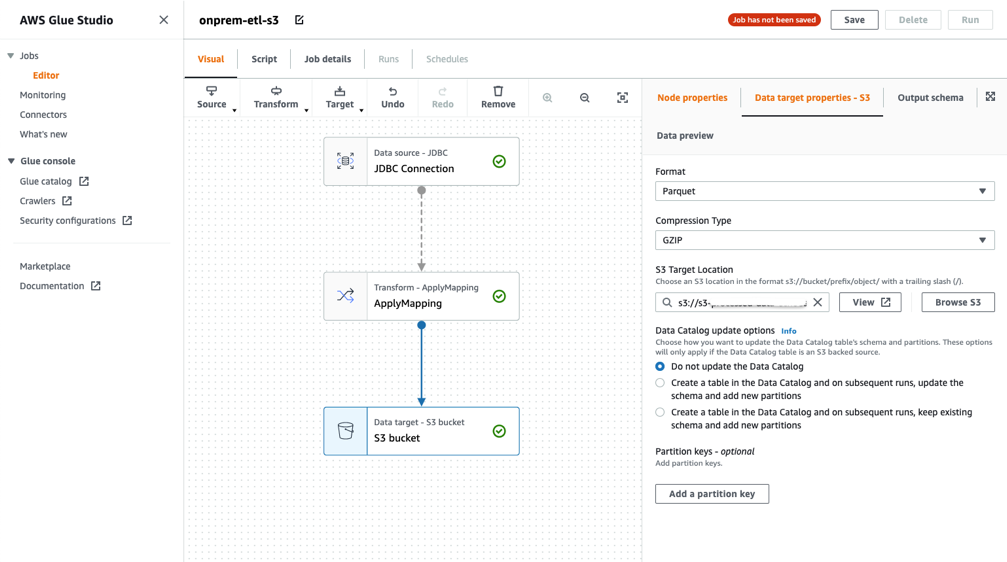Expand the properties panel to full screen
Image resolution: width=1007 pixels, height=562 pixels.
[x=990, y=97]
